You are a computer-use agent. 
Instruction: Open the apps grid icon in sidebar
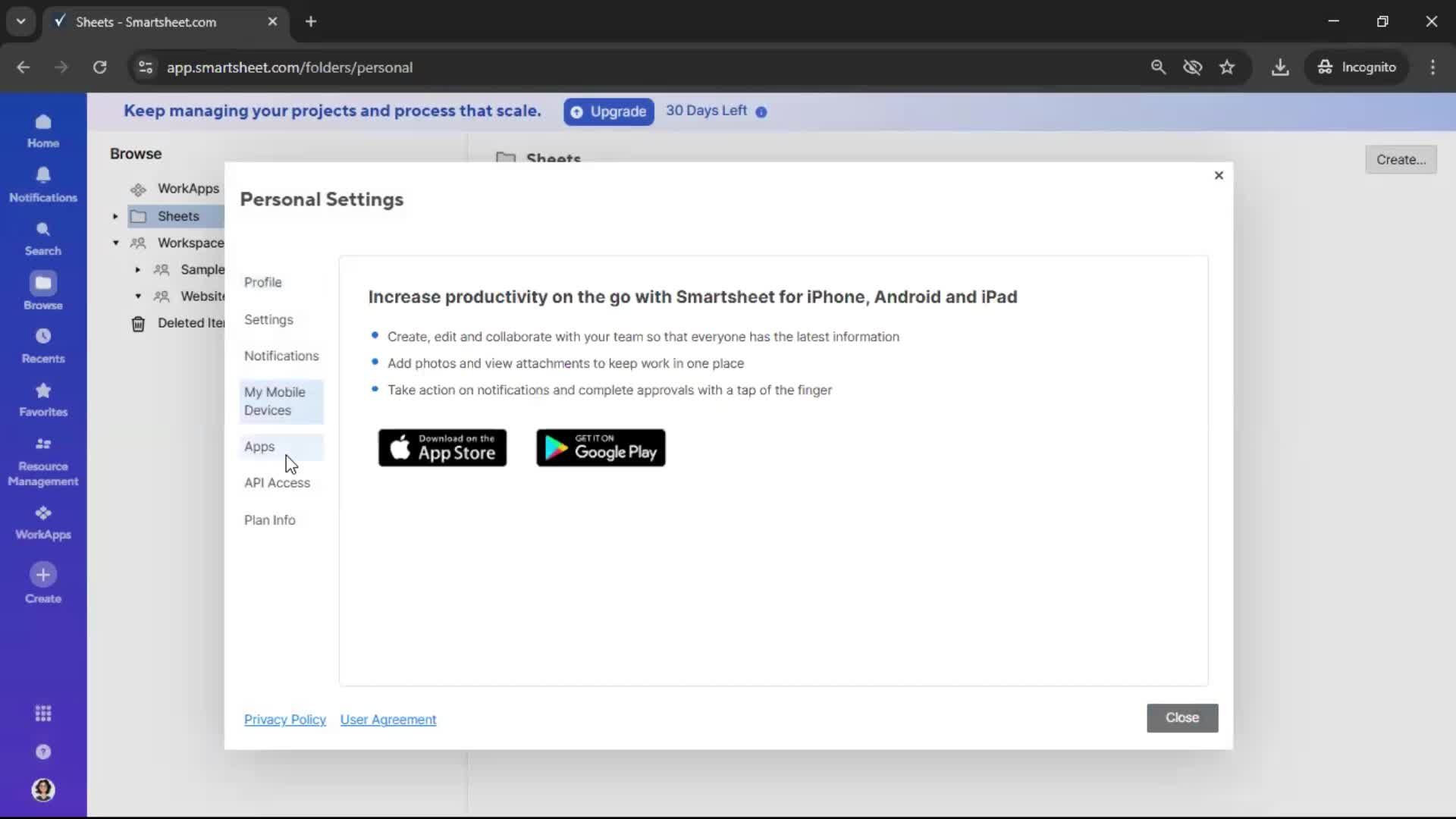43,714
